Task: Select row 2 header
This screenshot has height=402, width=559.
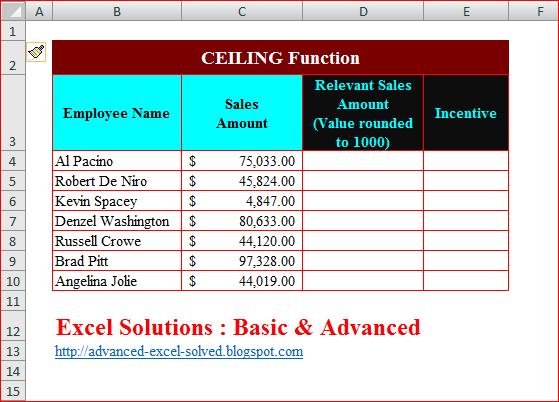Action: pos(13,58)
